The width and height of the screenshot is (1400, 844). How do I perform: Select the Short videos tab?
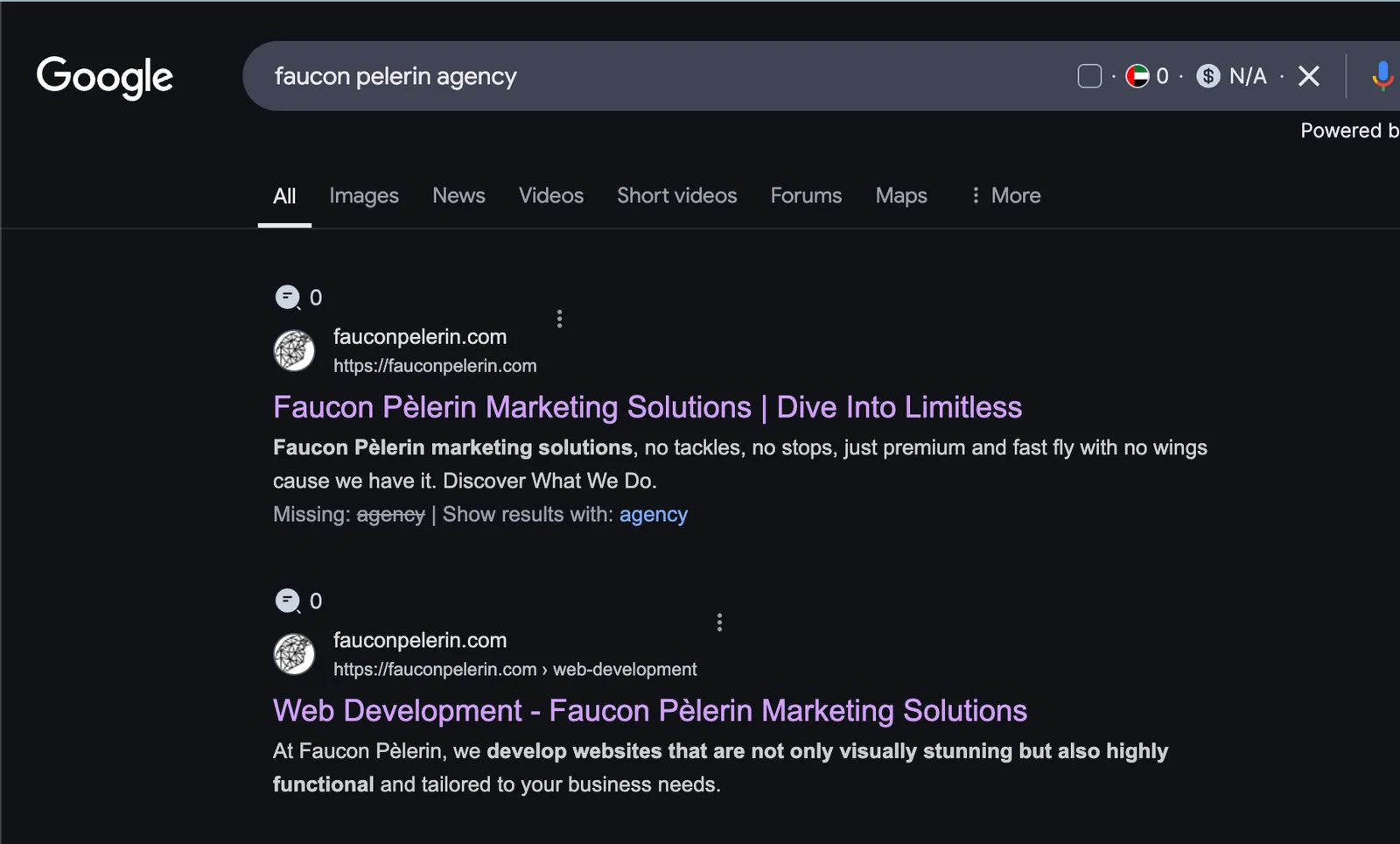click(x=676, y=195)
